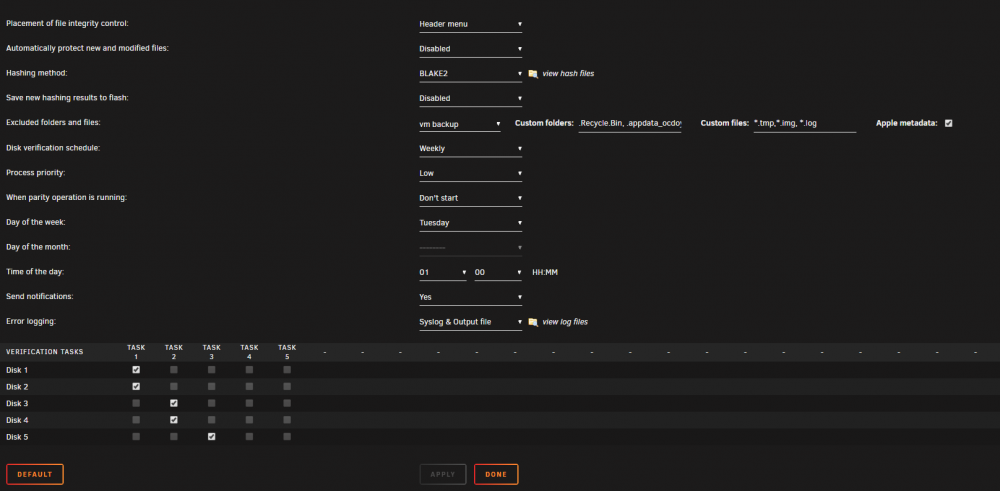
Task: Click the Custom folders input field
Action: 629,124
